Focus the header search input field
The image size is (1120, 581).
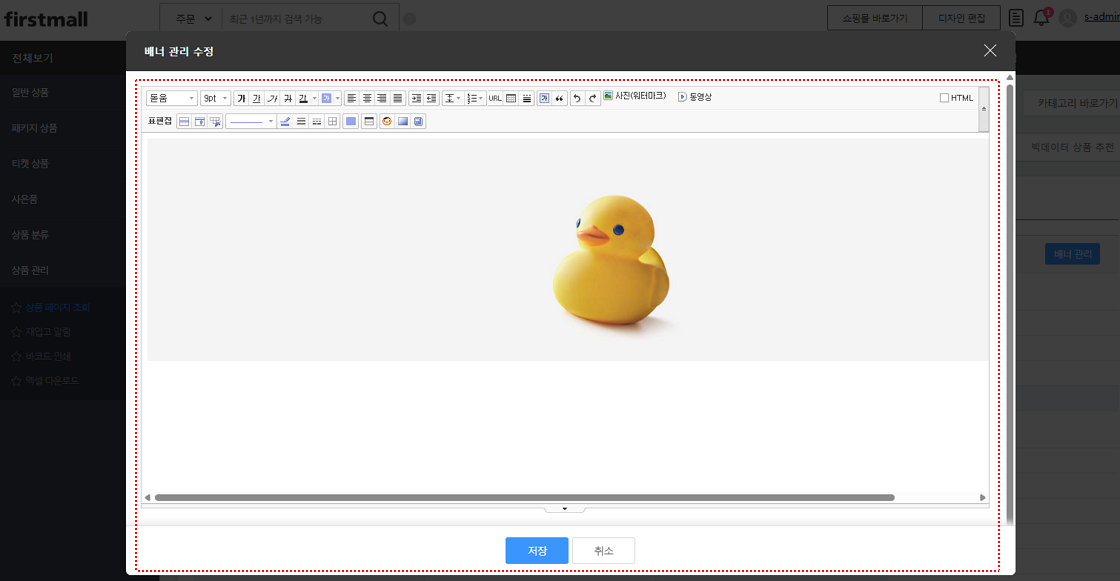[x=296, y=19]
